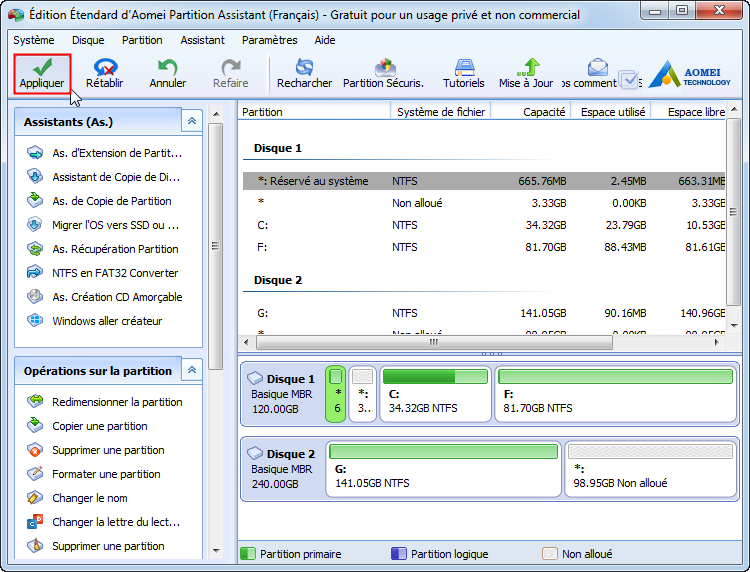
Task: Select C: 34.32GB NTFS disk block
Action: tap(435, 395)
